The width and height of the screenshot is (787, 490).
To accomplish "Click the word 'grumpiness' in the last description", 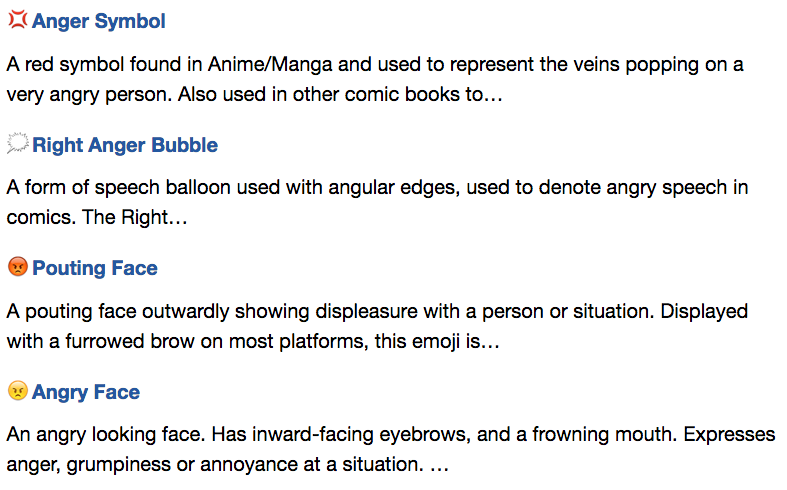I will 118,465.
